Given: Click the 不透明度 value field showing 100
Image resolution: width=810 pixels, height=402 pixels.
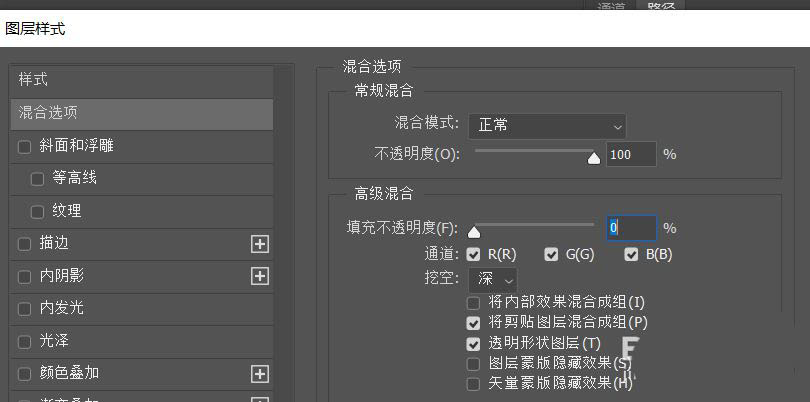Looking at the screenshot, I should click(631, 154).
